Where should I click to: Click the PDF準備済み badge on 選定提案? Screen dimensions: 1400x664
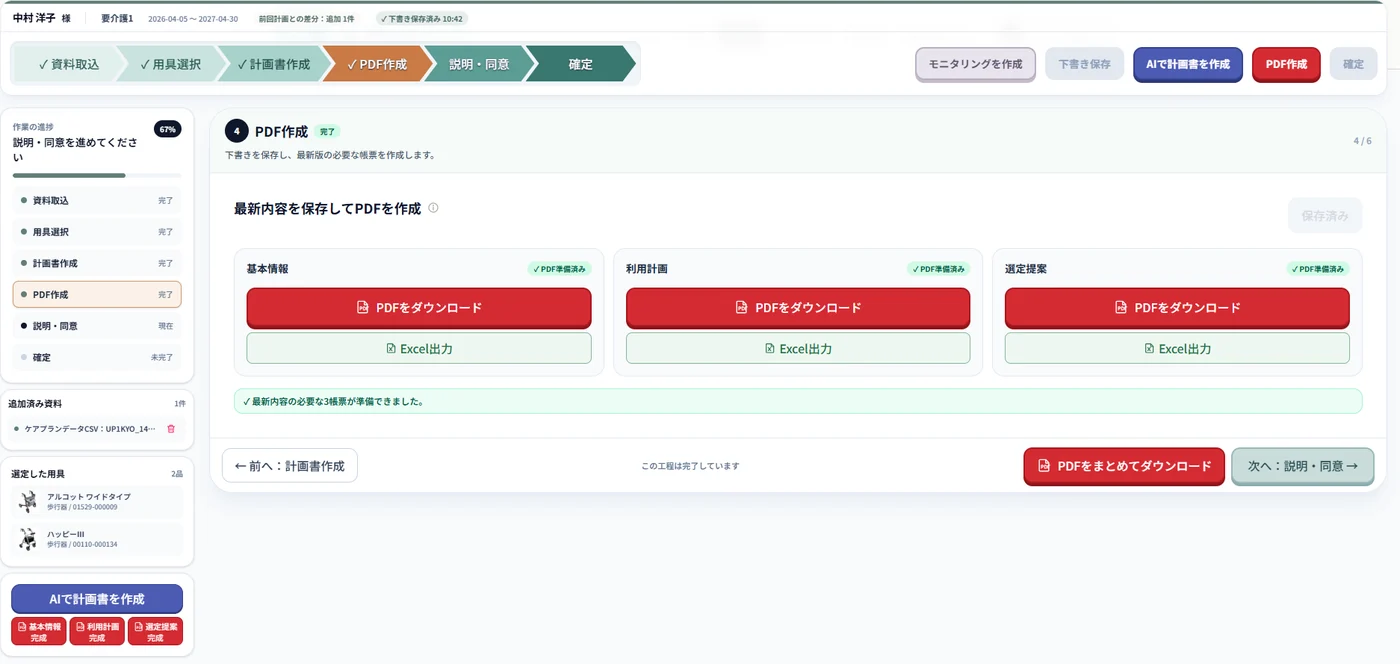click(1318, 269)
